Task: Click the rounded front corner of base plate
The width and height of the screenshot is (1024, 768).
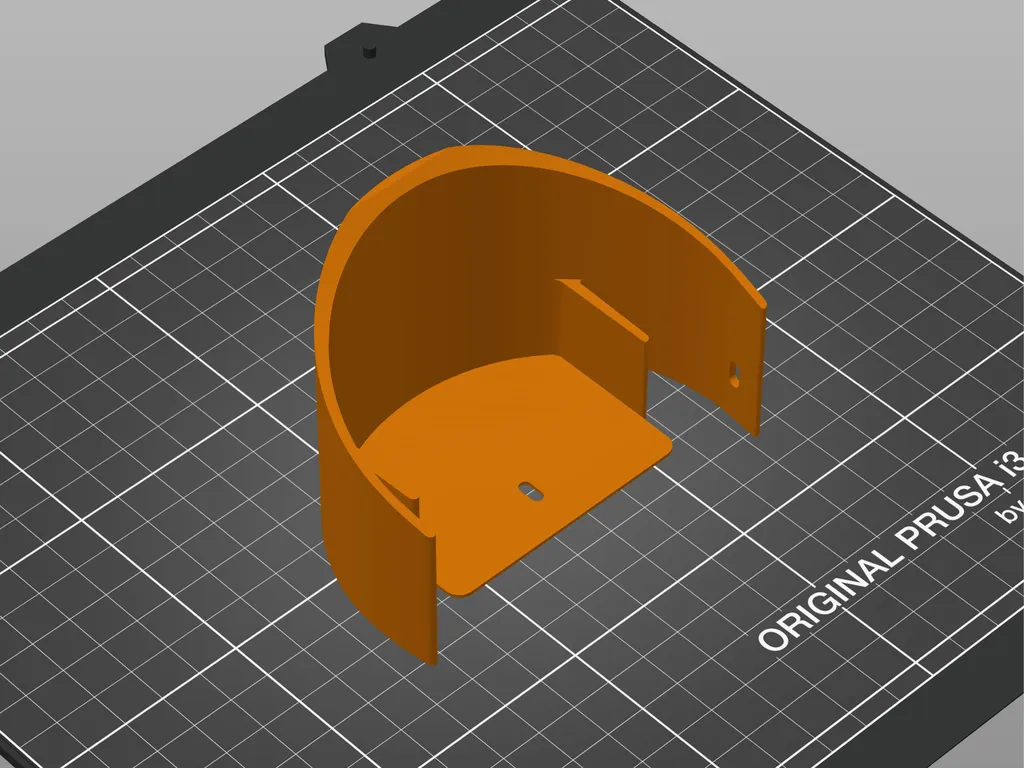Action: (459, 590)
